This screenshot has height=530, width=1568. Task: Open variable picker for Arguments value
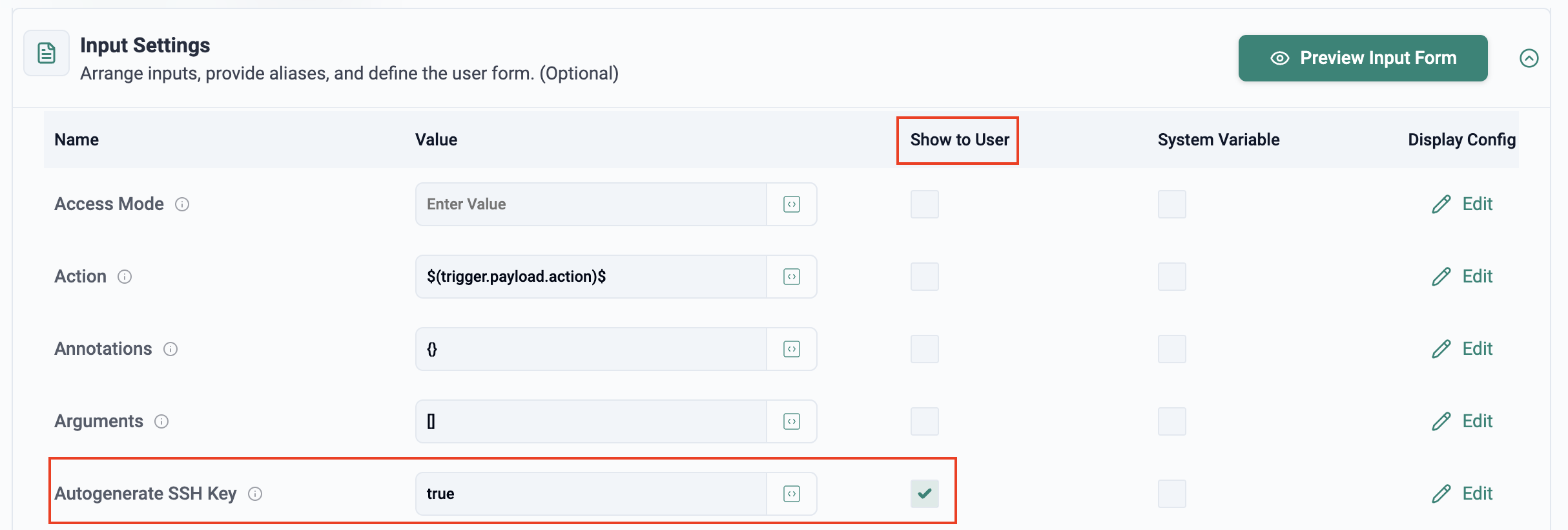point(792,421)
